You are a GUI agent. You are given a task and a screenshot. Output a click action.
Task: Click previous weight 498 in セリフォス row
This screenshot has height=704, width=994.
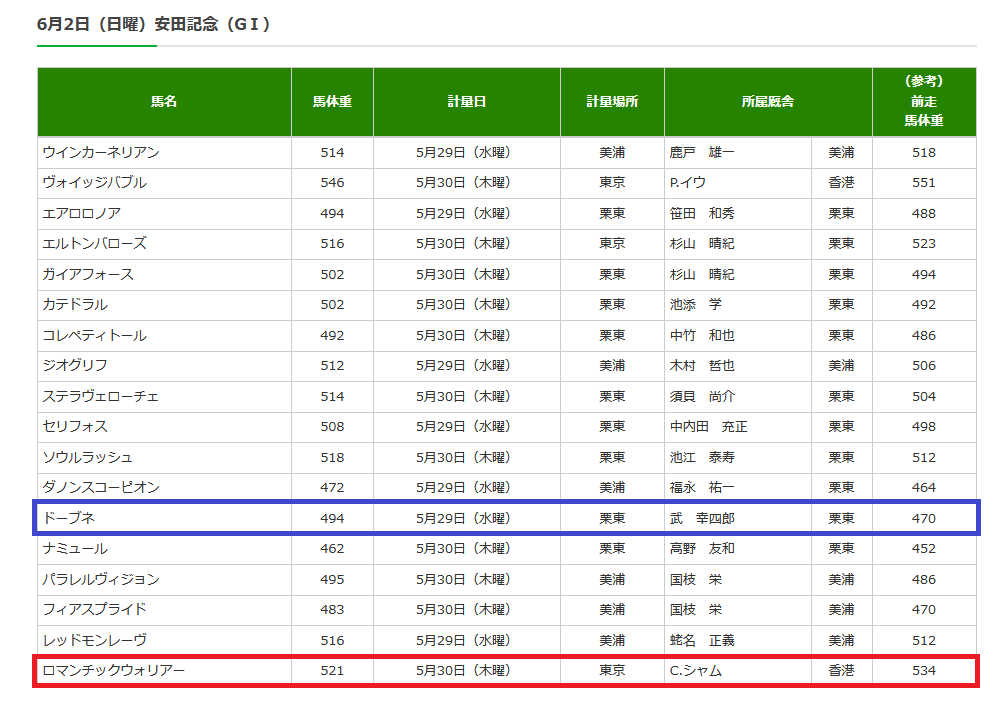[924, 426]
